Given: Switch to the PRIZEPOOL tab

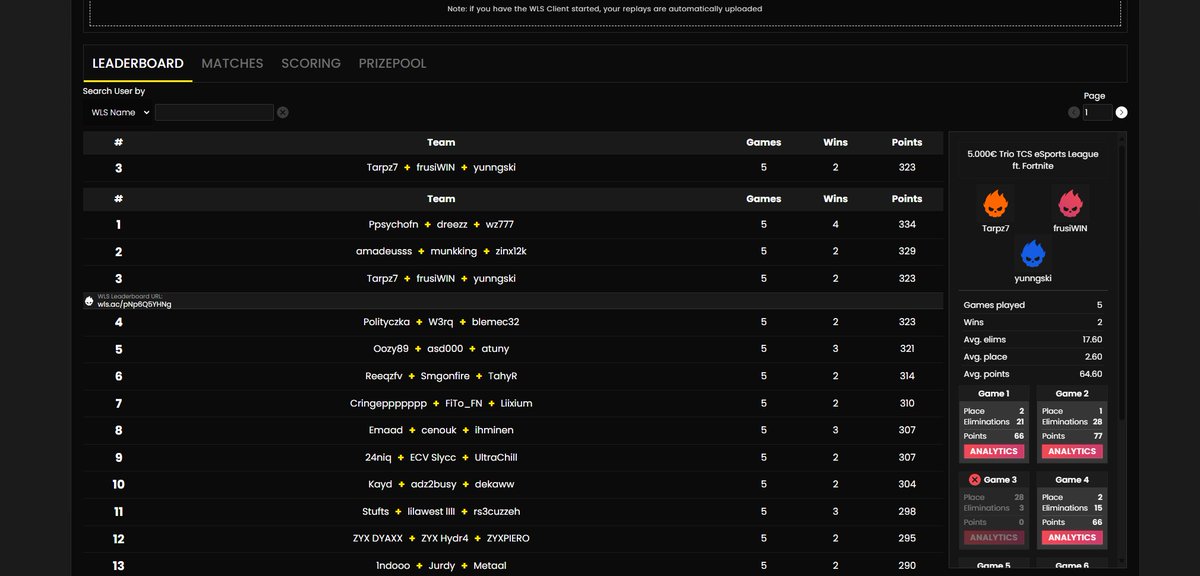Looking at the screenshot, I should click(392, 63).
